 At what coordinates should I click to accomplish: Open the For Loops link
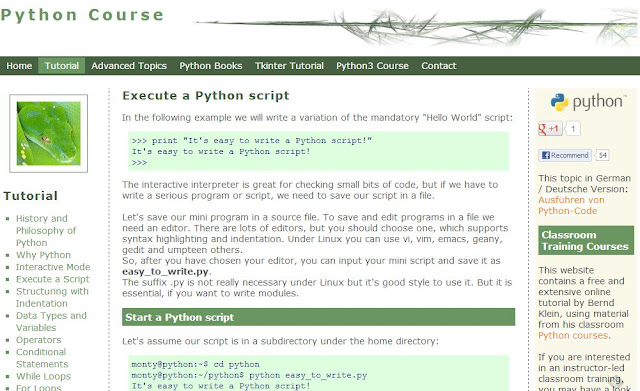point(39,387)
